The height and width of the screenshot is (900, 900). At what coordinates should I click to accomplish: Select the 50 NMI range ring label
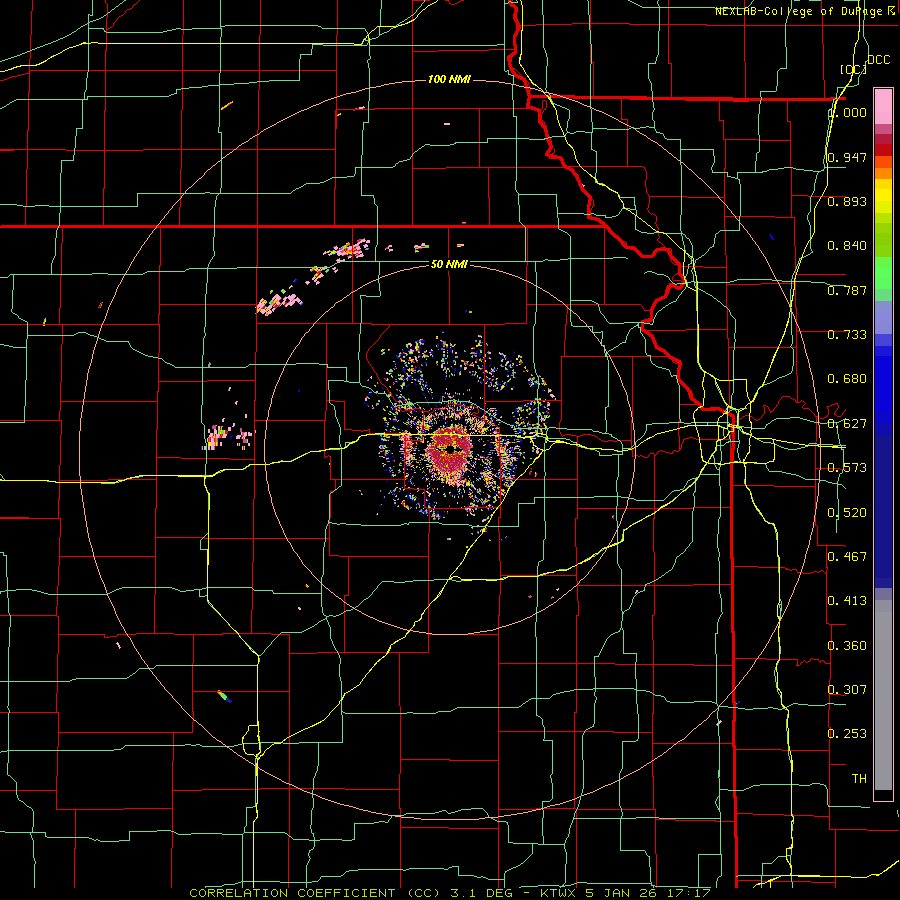tap(449, 264)
